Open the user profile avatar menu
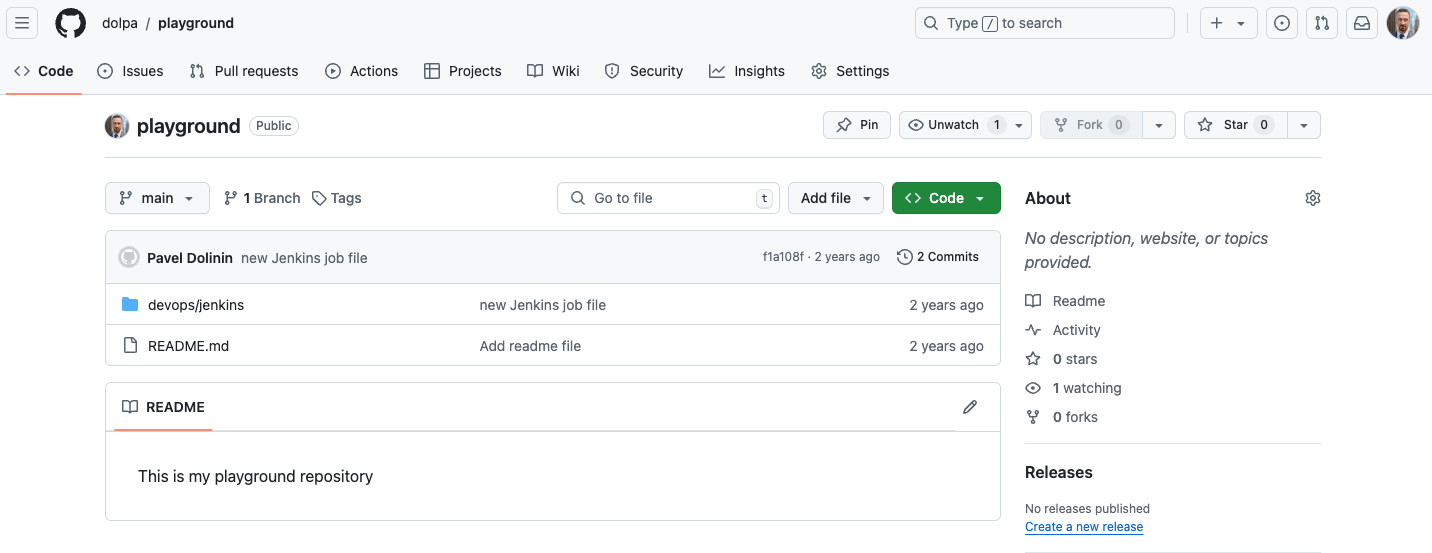 pyautogui.click(x=1402, y=23)
